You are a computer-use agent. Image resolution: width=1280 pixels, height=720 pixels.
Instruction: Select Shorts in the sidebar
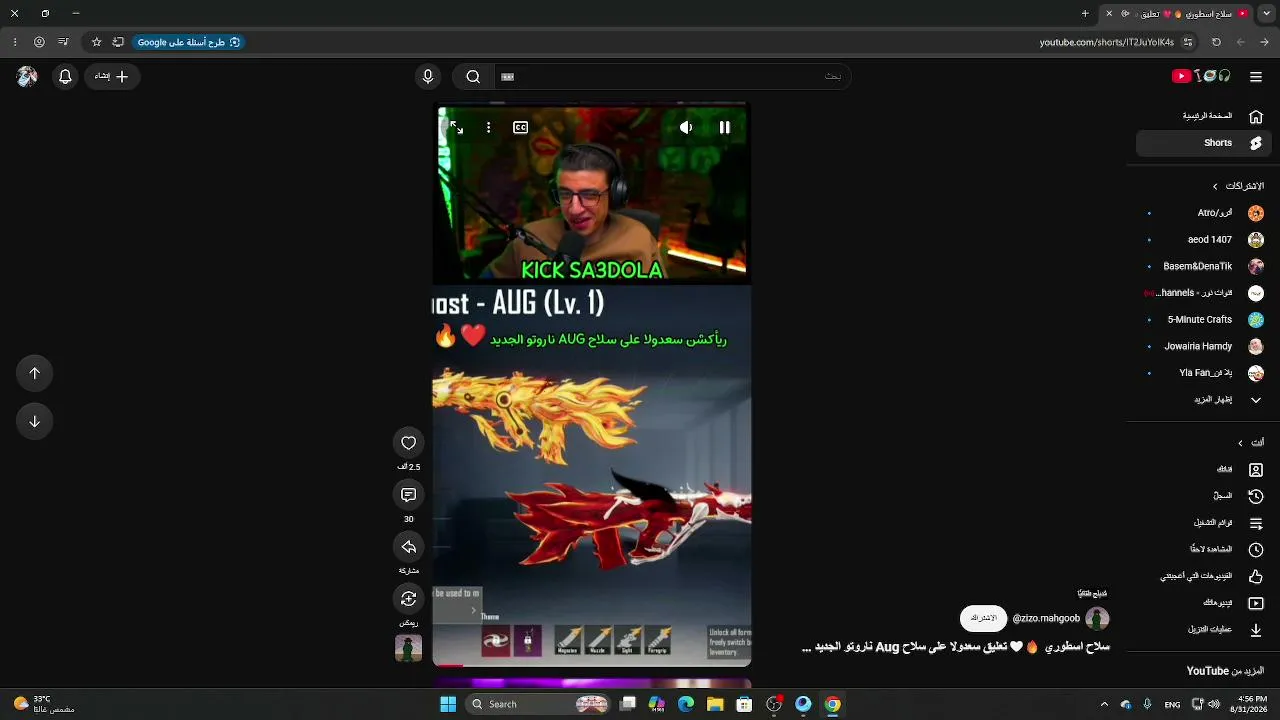1202,143
